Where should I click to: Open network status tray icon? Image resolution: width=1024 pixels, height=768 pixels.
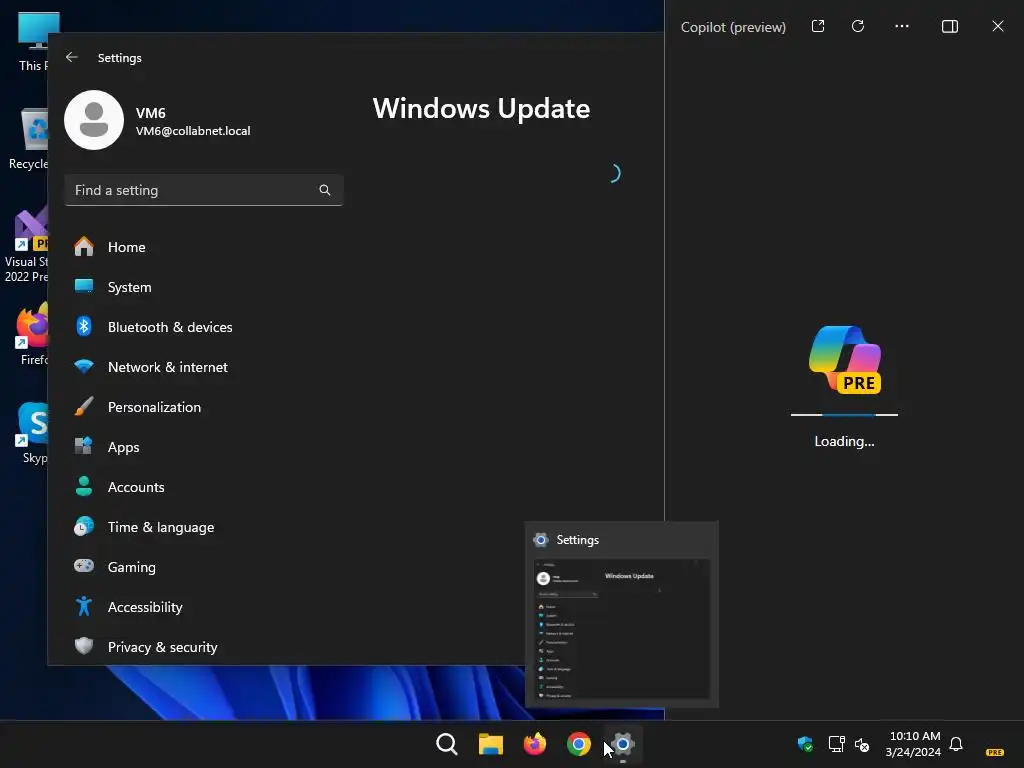pyautogui.click(x=836, y=744)
